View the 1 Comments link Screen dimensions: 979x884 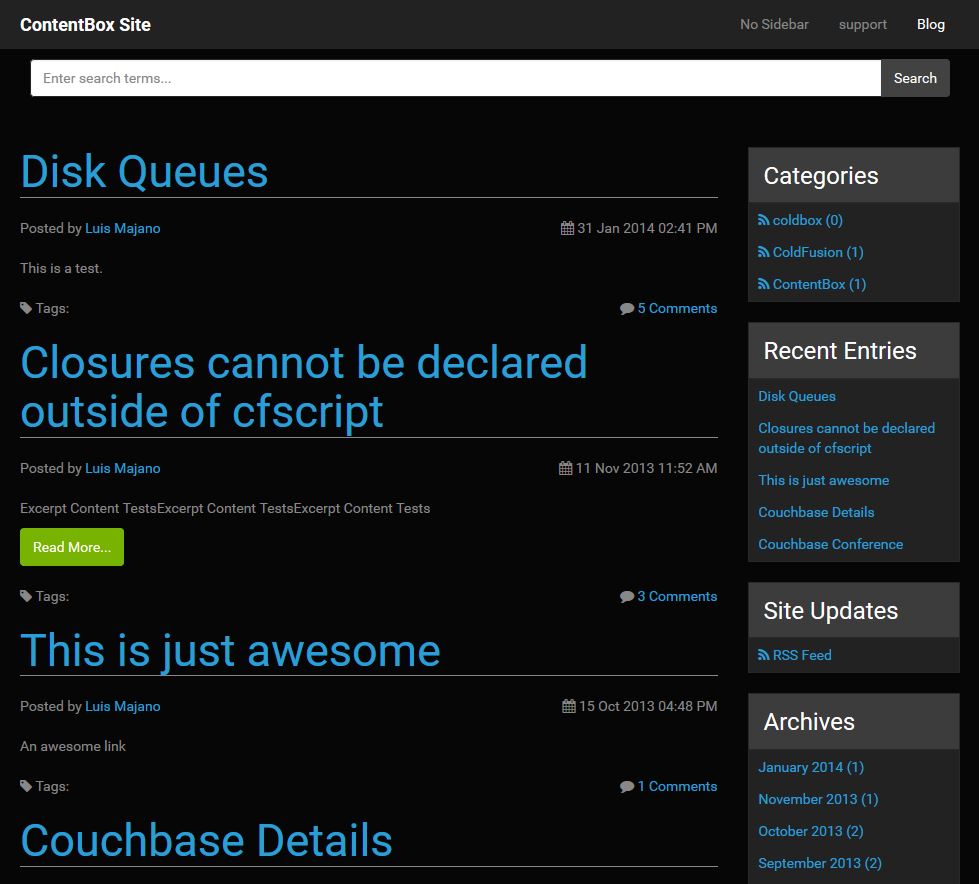pyautogui.click(x=677, y=786)
